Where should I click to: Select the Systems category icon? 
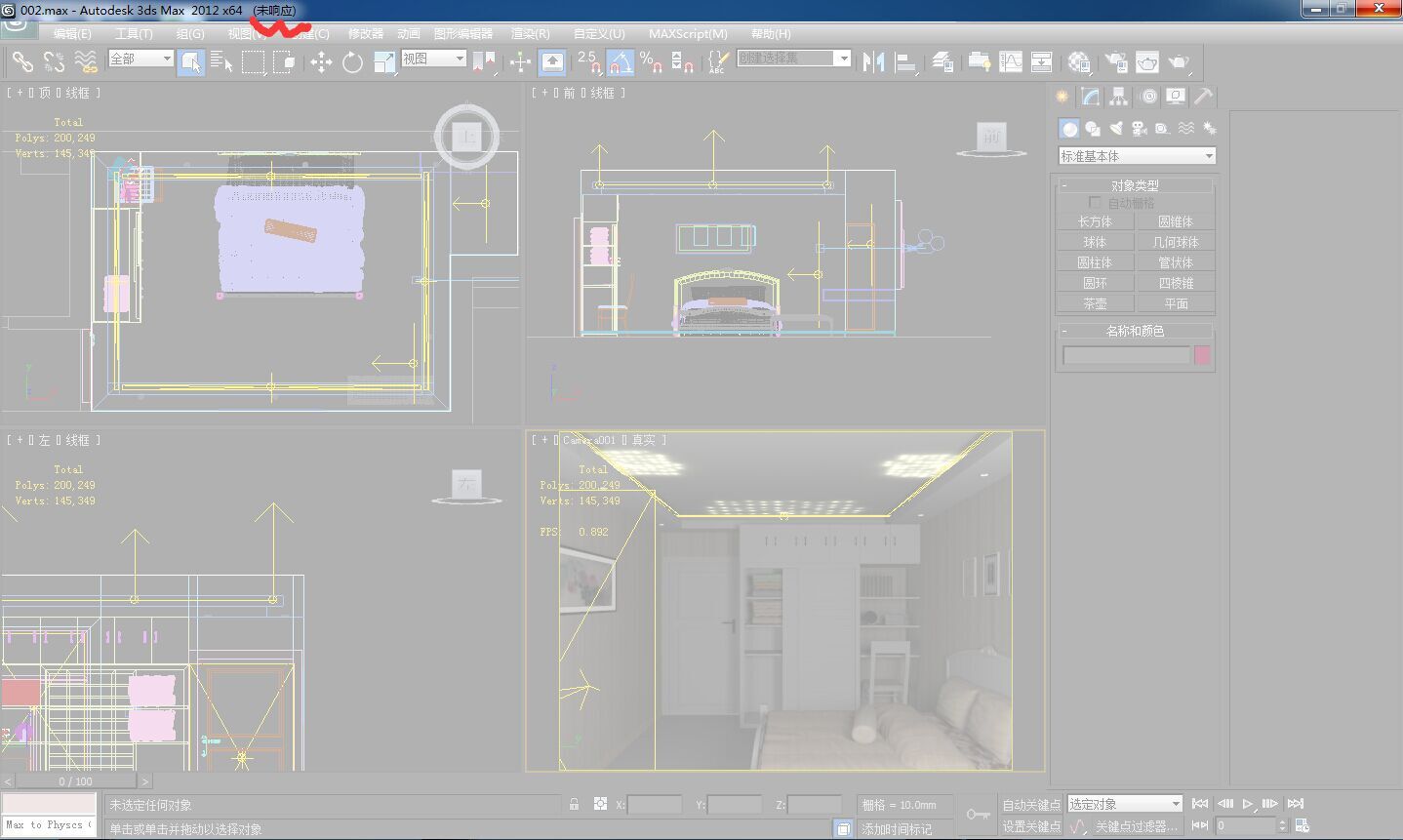click(1209, 129)
